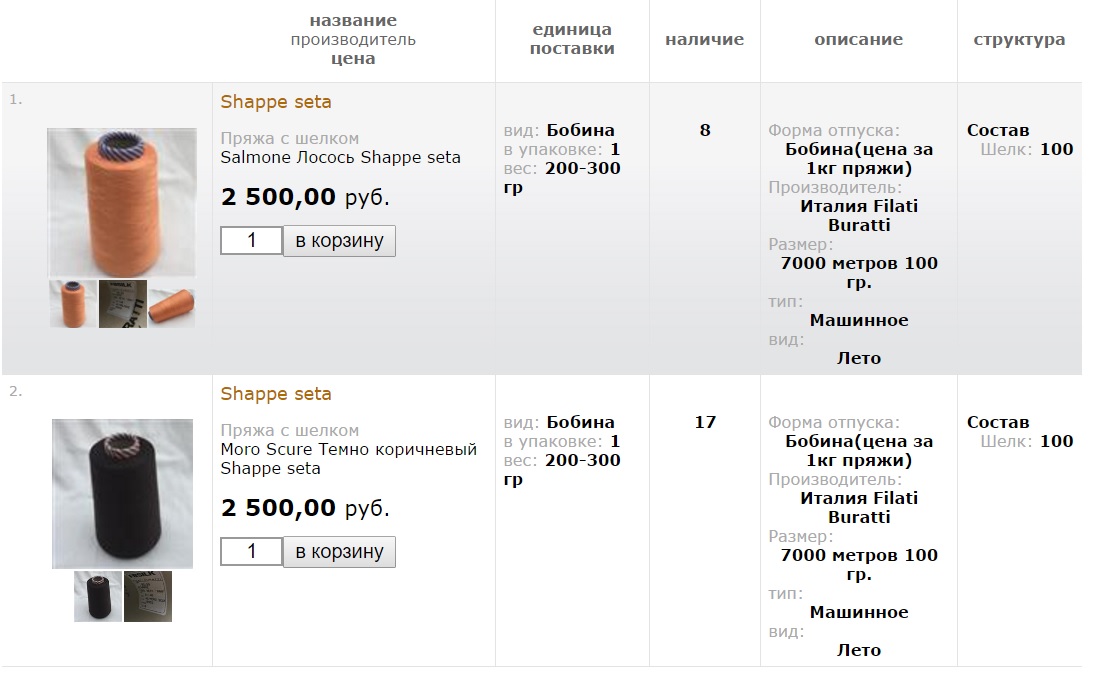
Task: Click the описание column header
Action: pos(858,40)
